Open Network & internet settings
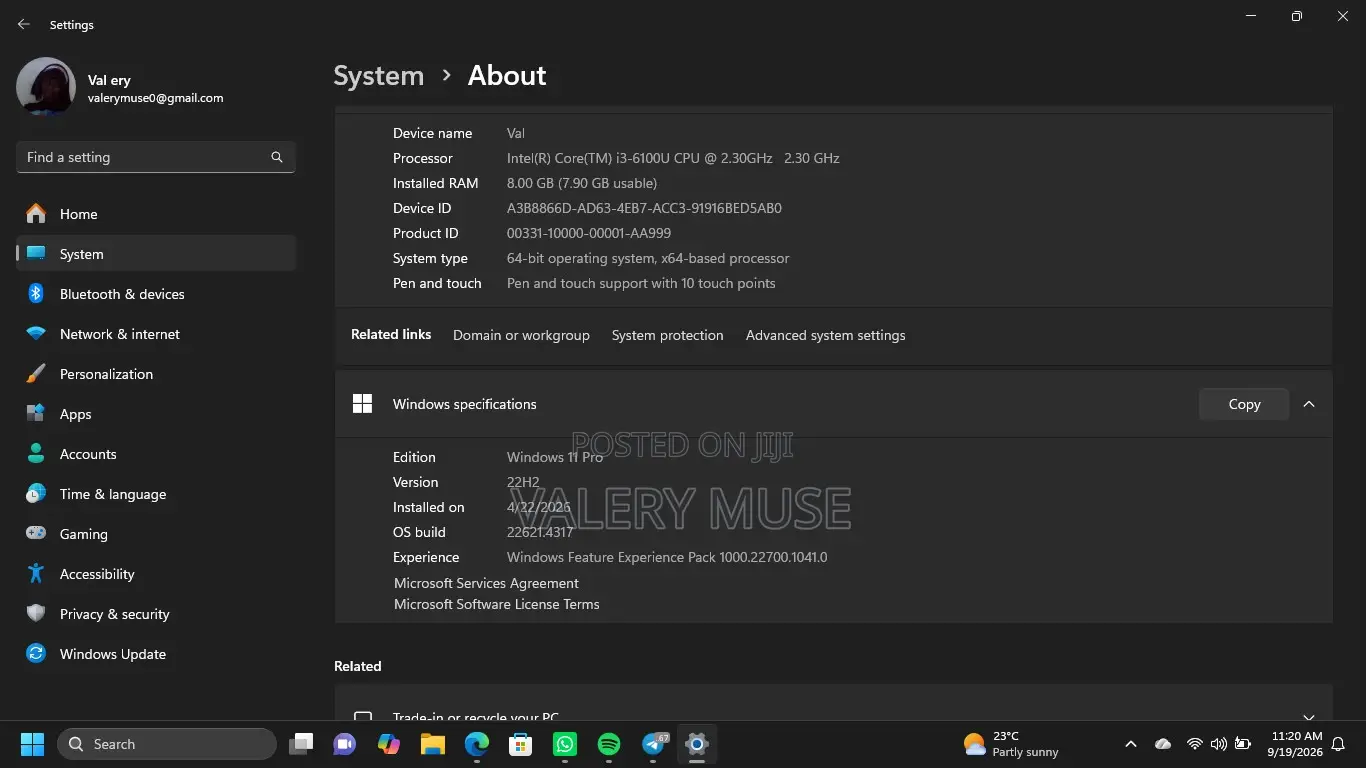This screenshot has height=768, width=1366. 156,334
